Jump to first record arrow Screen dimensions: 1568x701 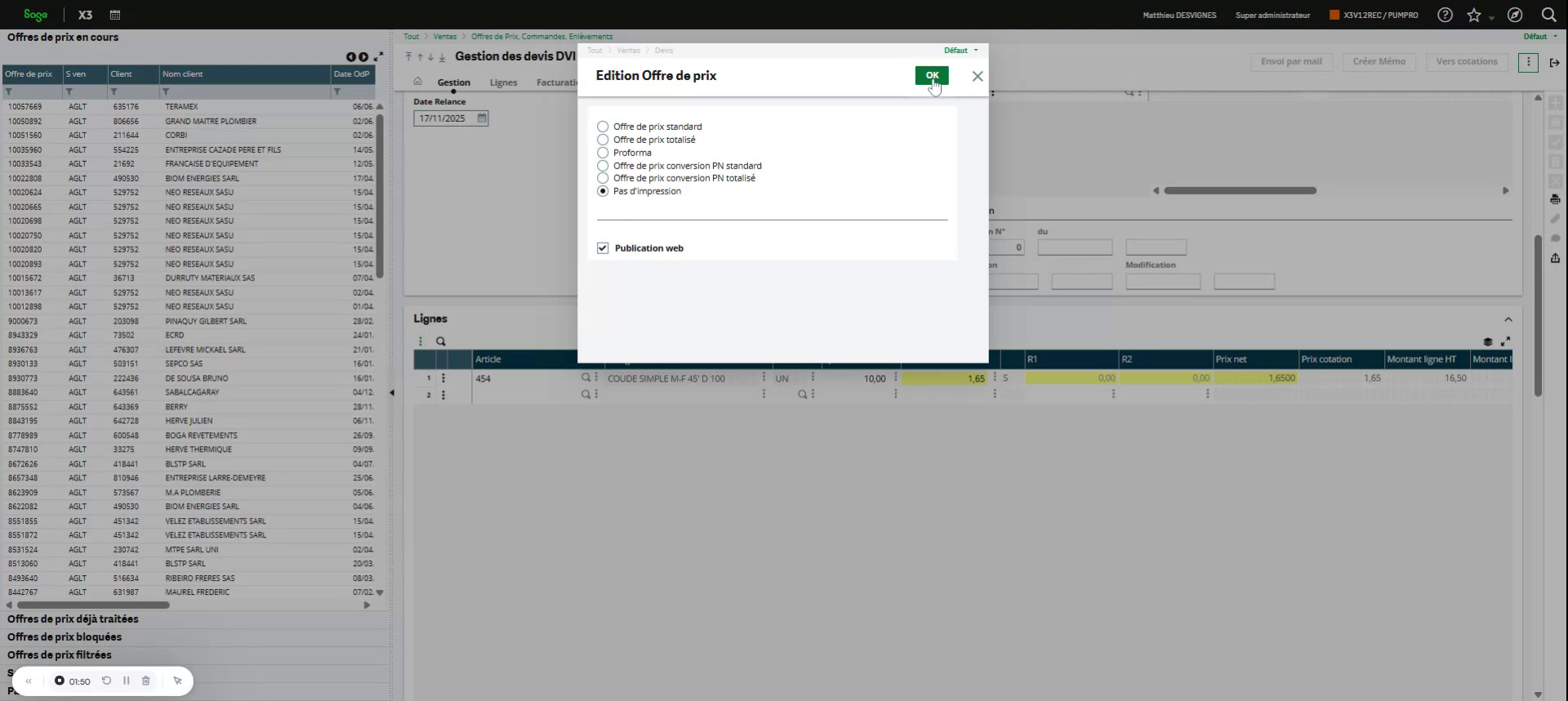point(408,57)
